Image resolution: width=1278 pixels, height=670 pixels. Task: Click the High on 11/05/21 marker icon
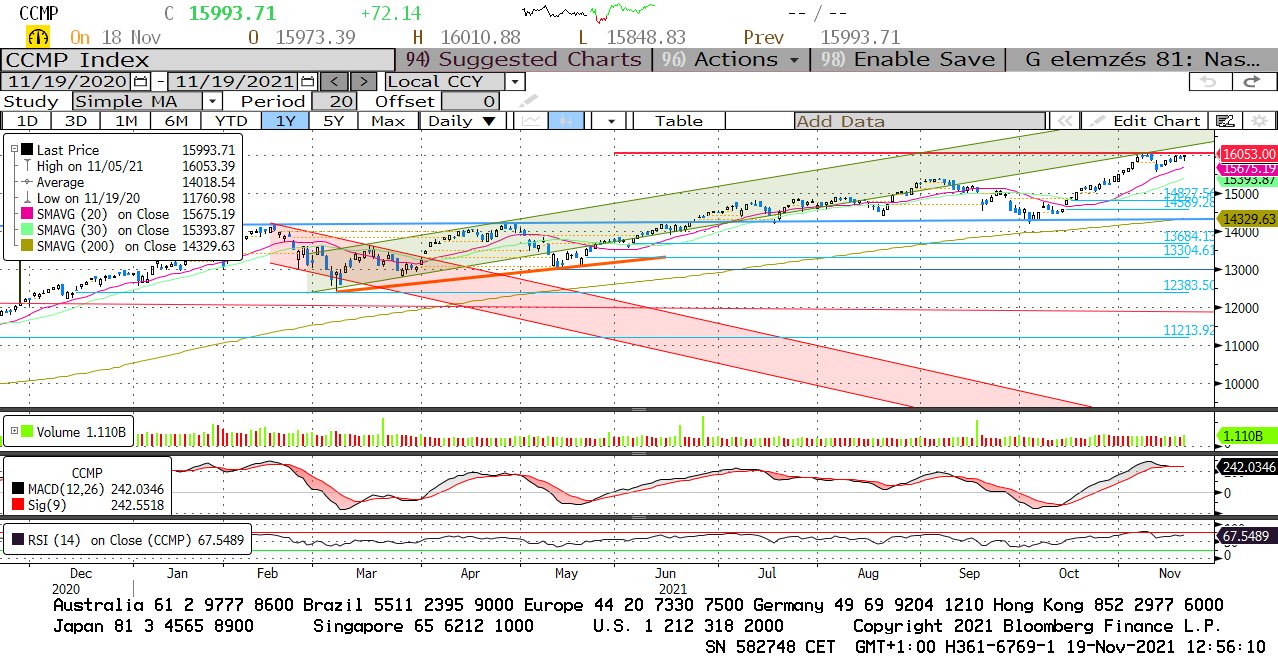pos(28,166)
